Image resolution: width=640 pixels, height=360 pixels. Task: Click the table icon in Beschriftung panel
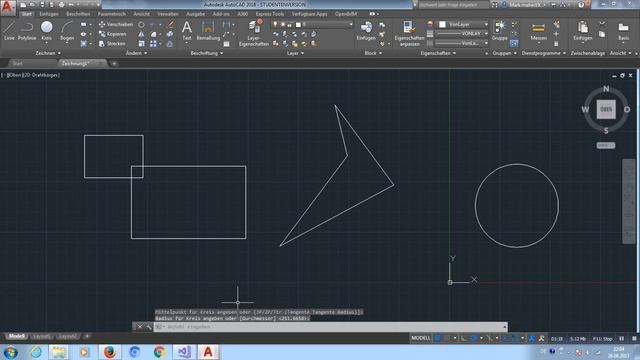click(227, 44)
